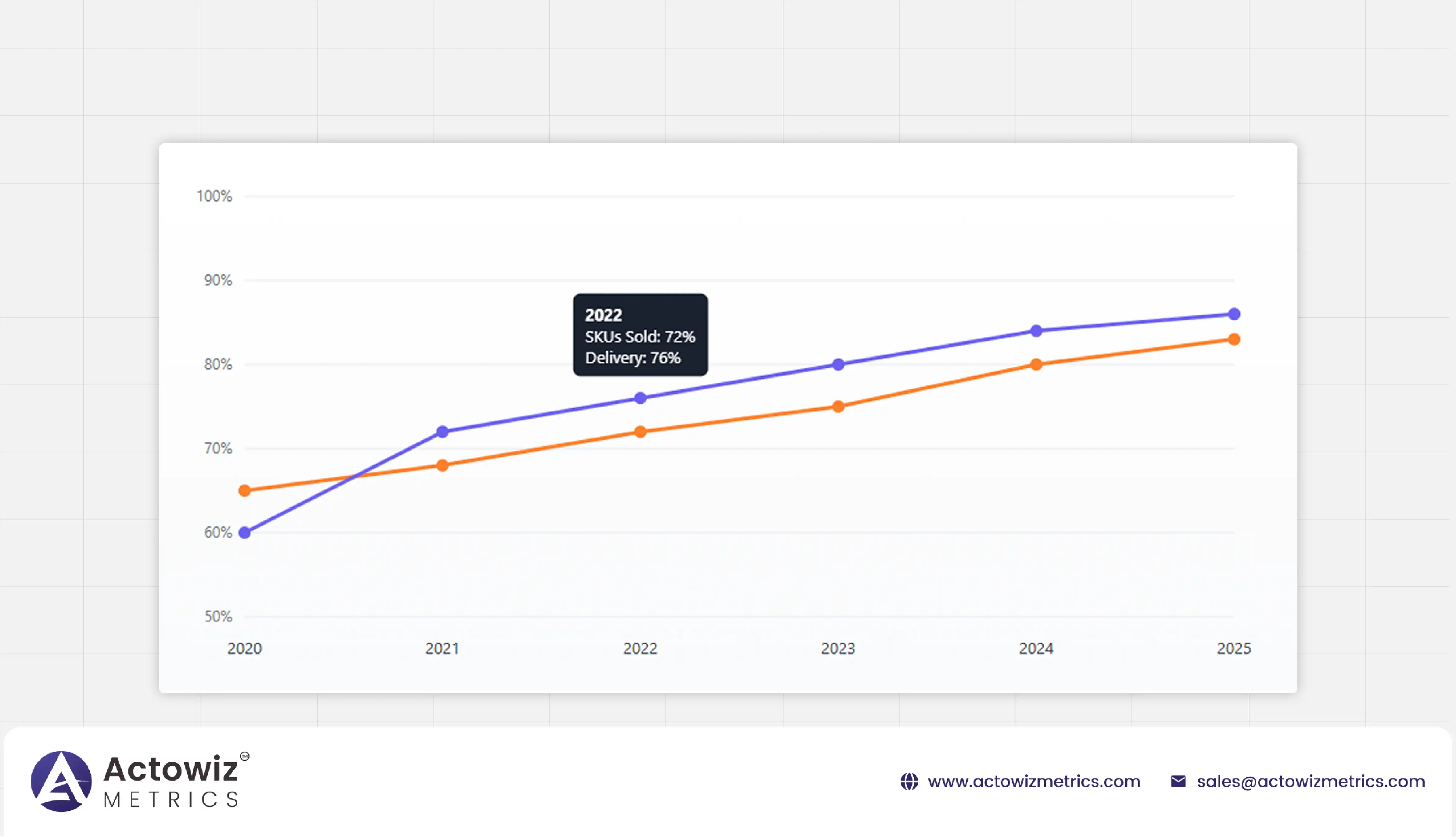Image resolution: width=1456 pixels, height=837 pixels.
Task: Click the 2022 tooltip showing SKUs Sold 72%
Action: point(640,335)
